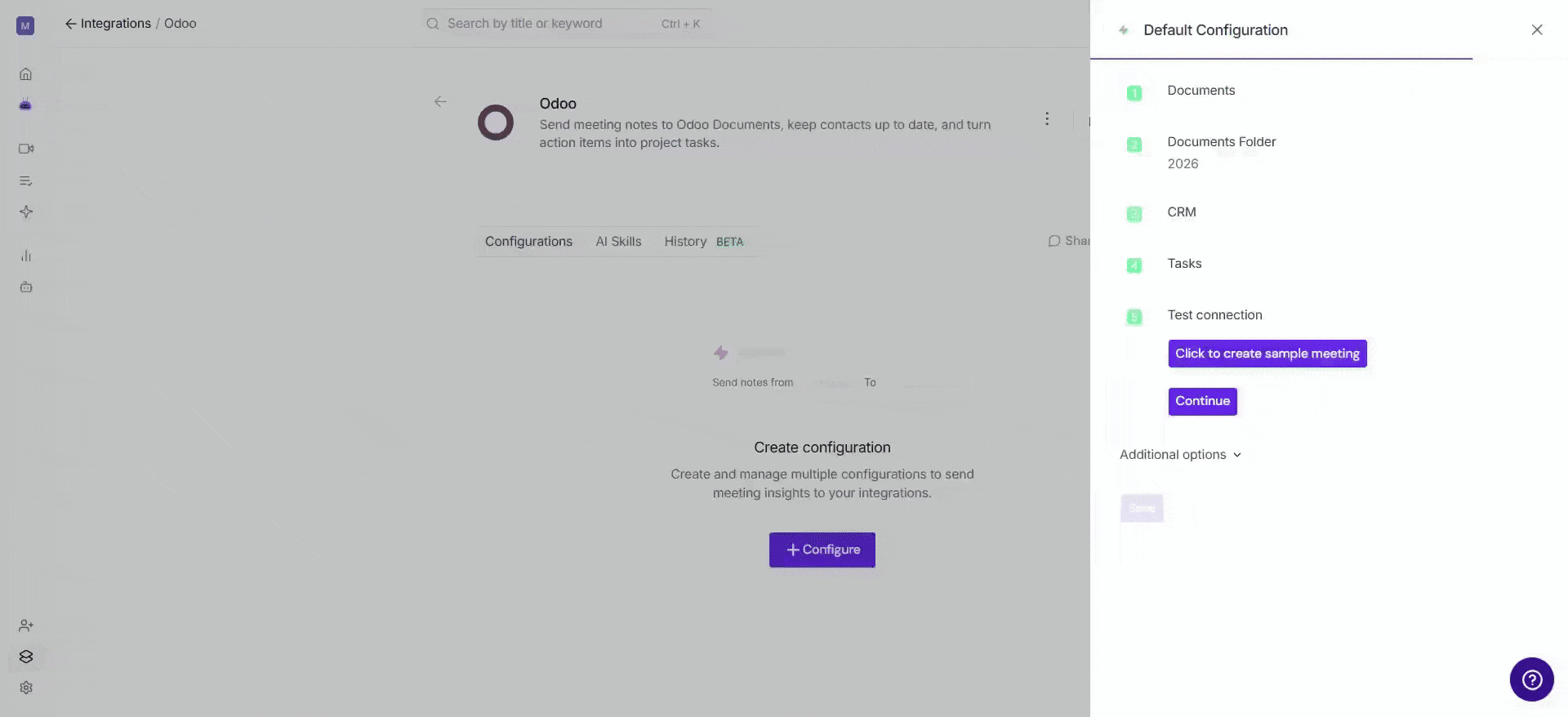Select the Continue button

tap(1202, 401)
